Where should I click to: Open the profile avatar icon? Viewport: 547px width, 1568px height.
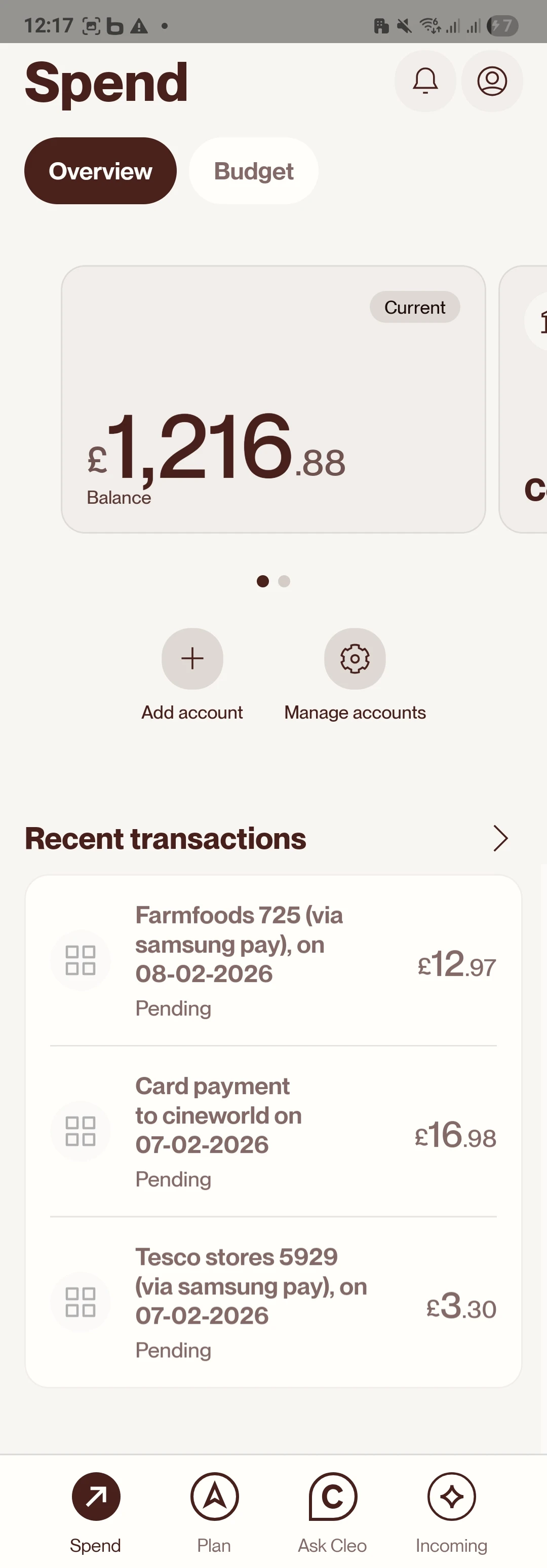492,81
